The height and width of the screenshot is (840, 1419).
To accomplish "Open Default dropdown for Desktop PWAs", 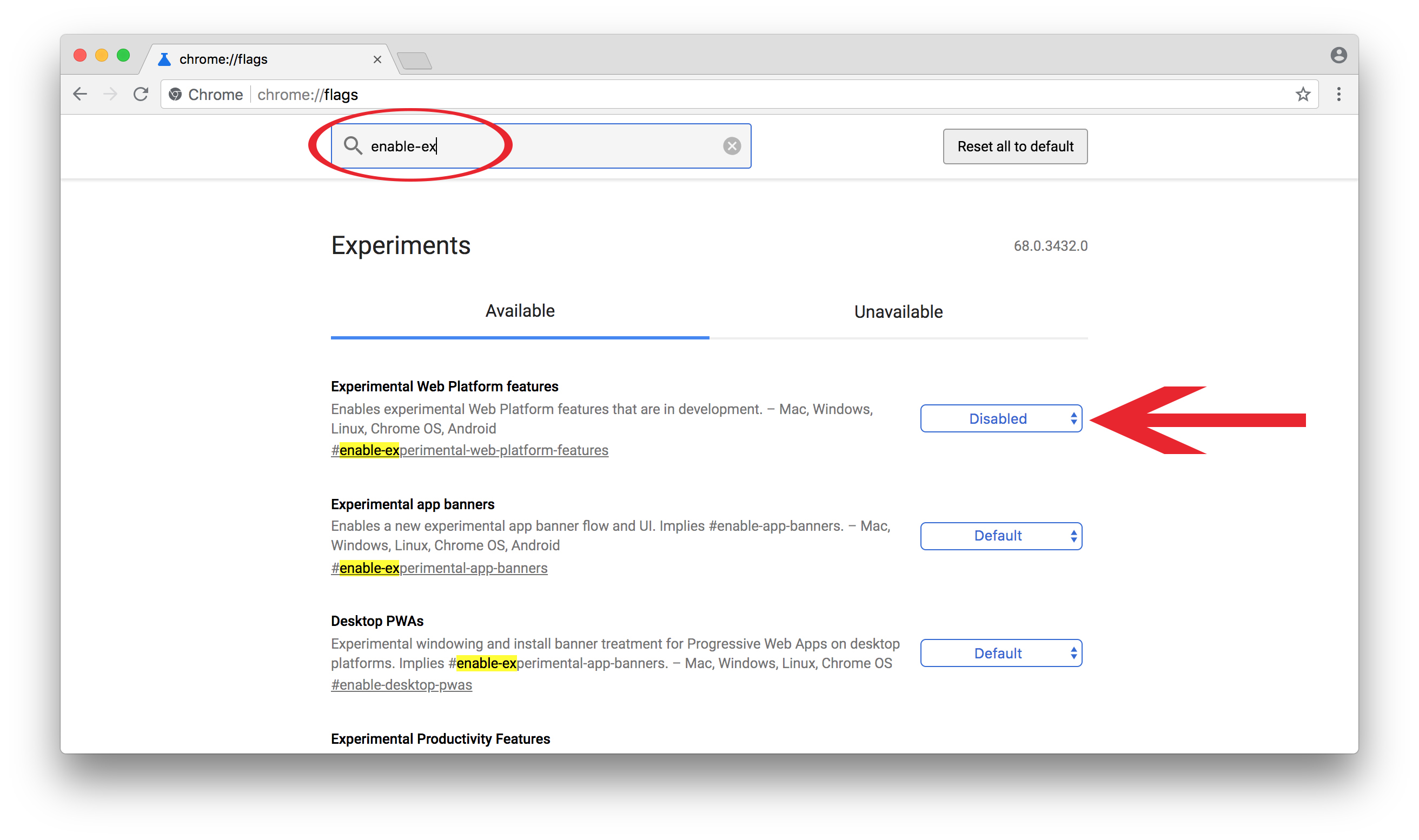I will coord(1000,653).
